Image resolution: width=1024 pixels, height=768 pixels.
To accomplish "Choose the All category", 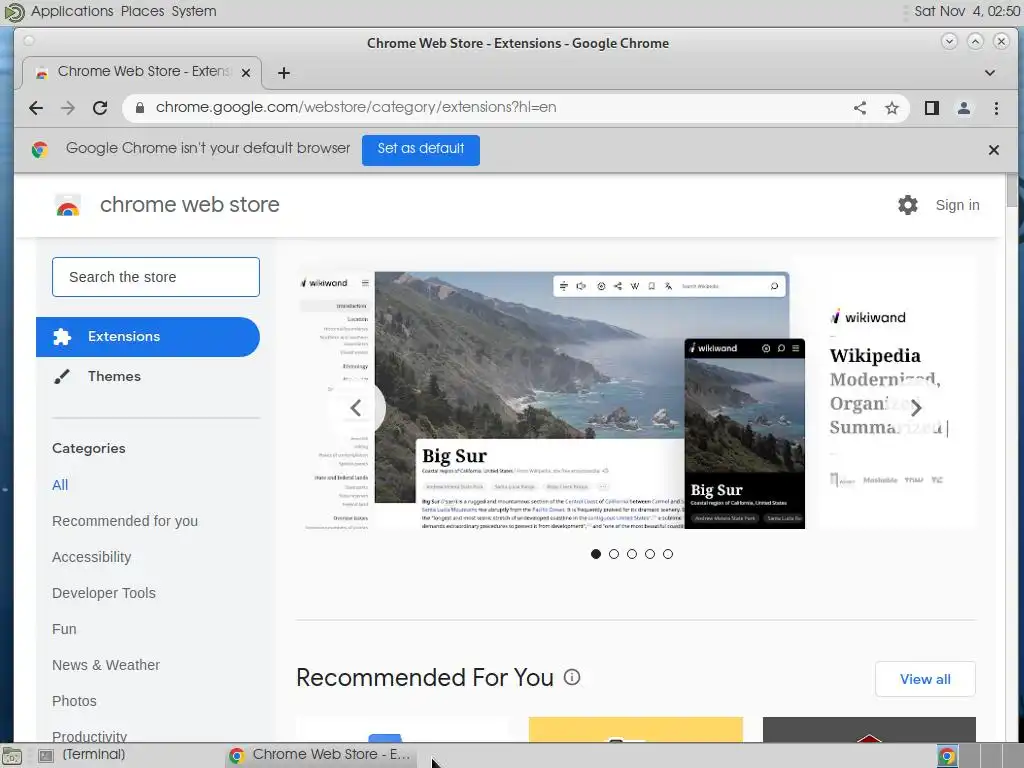I will (x=60, y=485).
